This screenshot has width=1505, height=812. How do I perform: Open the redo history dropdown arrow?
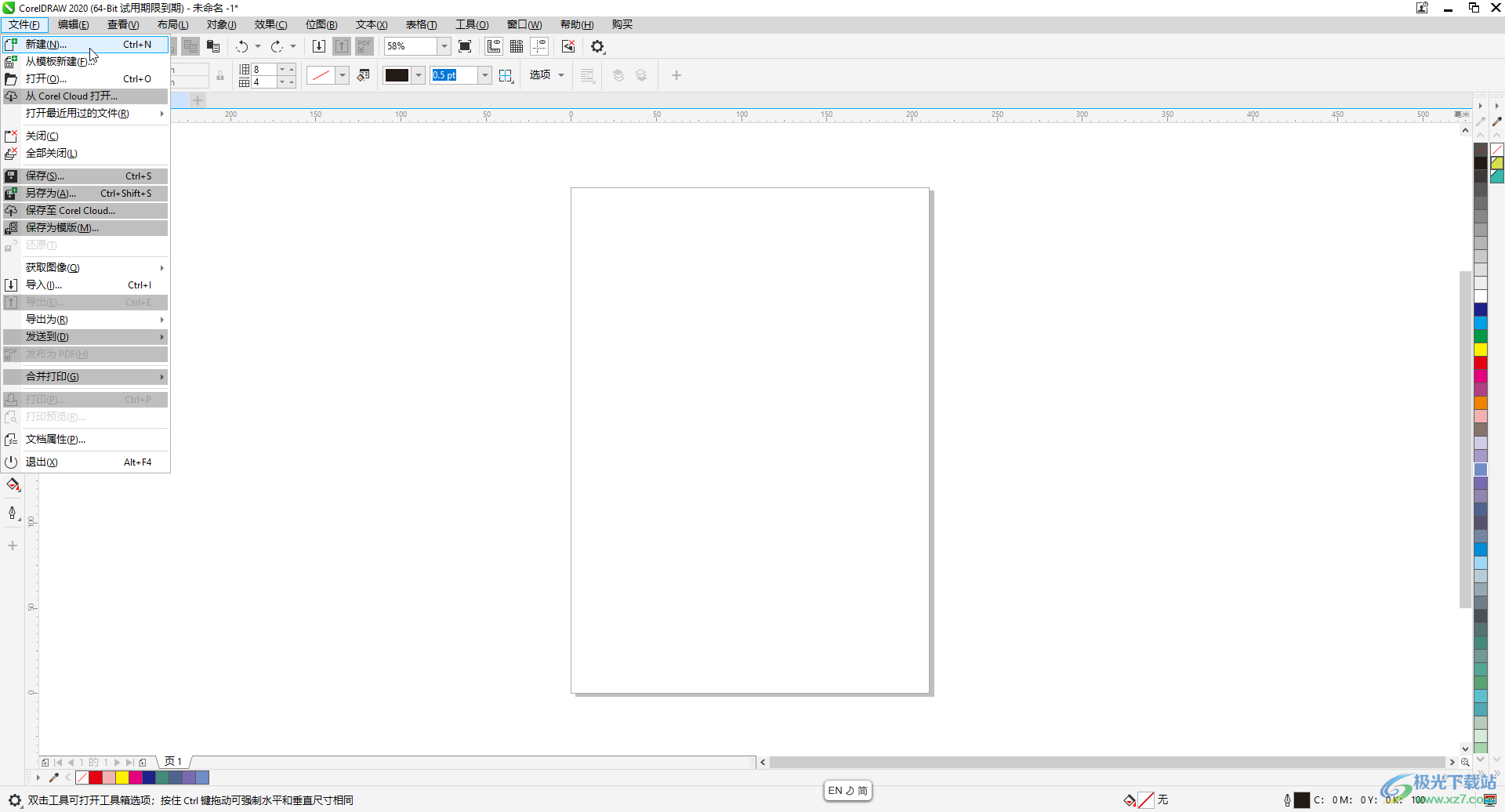tap(293, 46)
